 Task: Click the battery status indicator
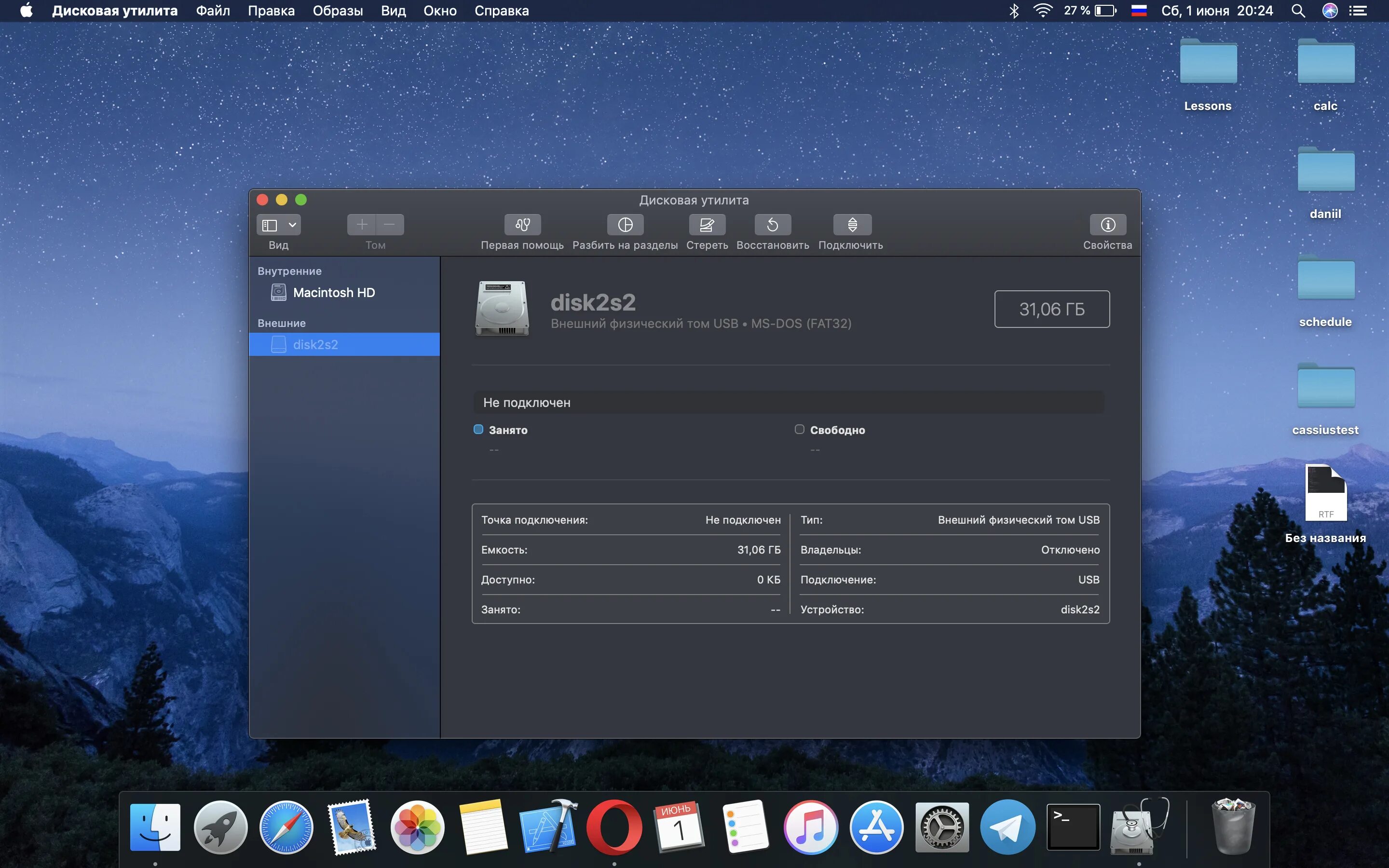point(1104,11)
